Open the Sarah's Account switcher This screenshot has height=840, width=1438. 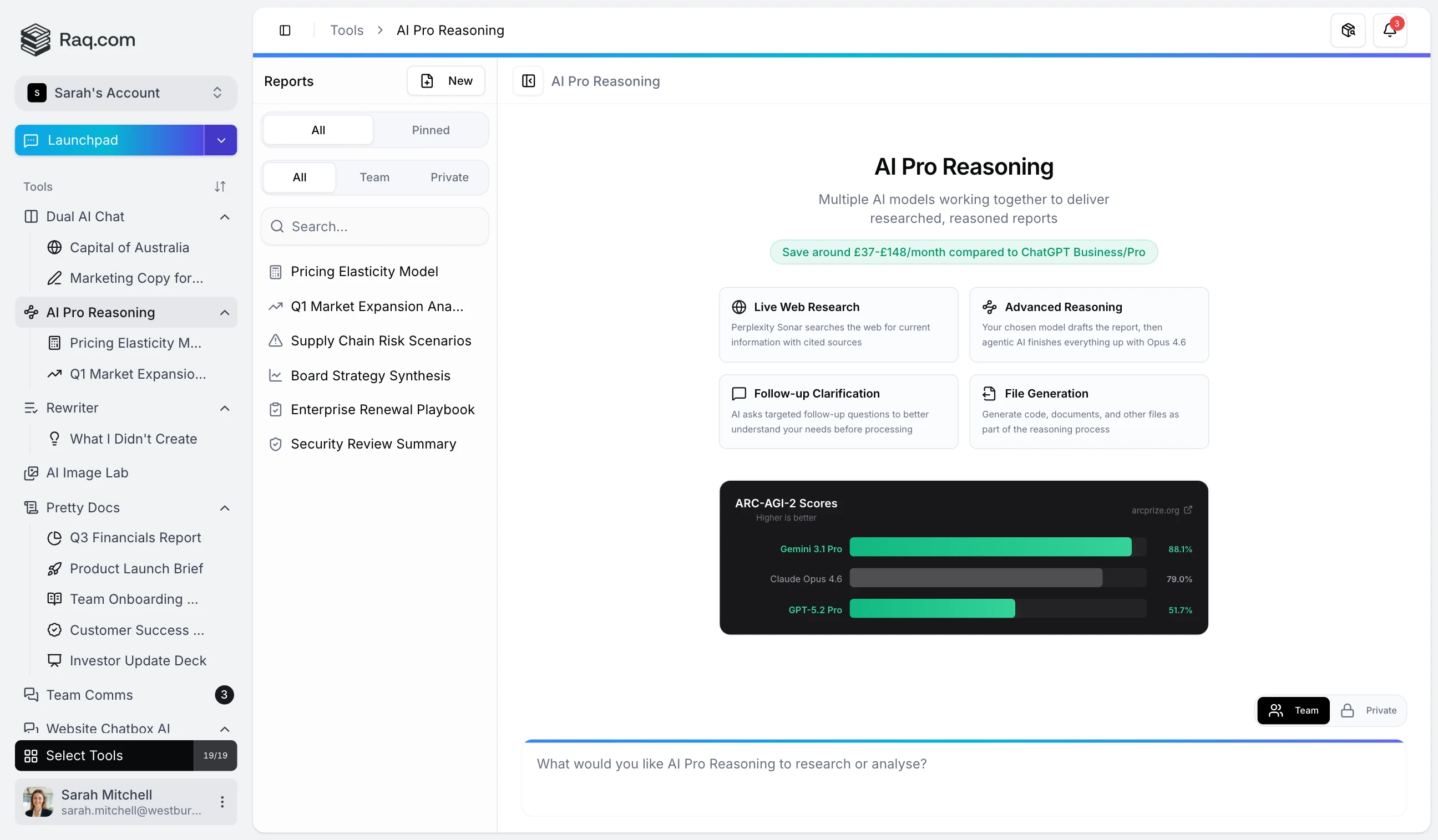click(125, 93)
